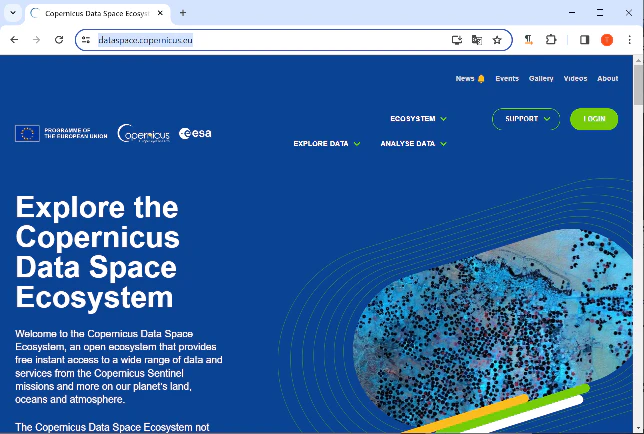Click the ESA logo
Viewport: 644px width, 434px height.
pos(195,133)
